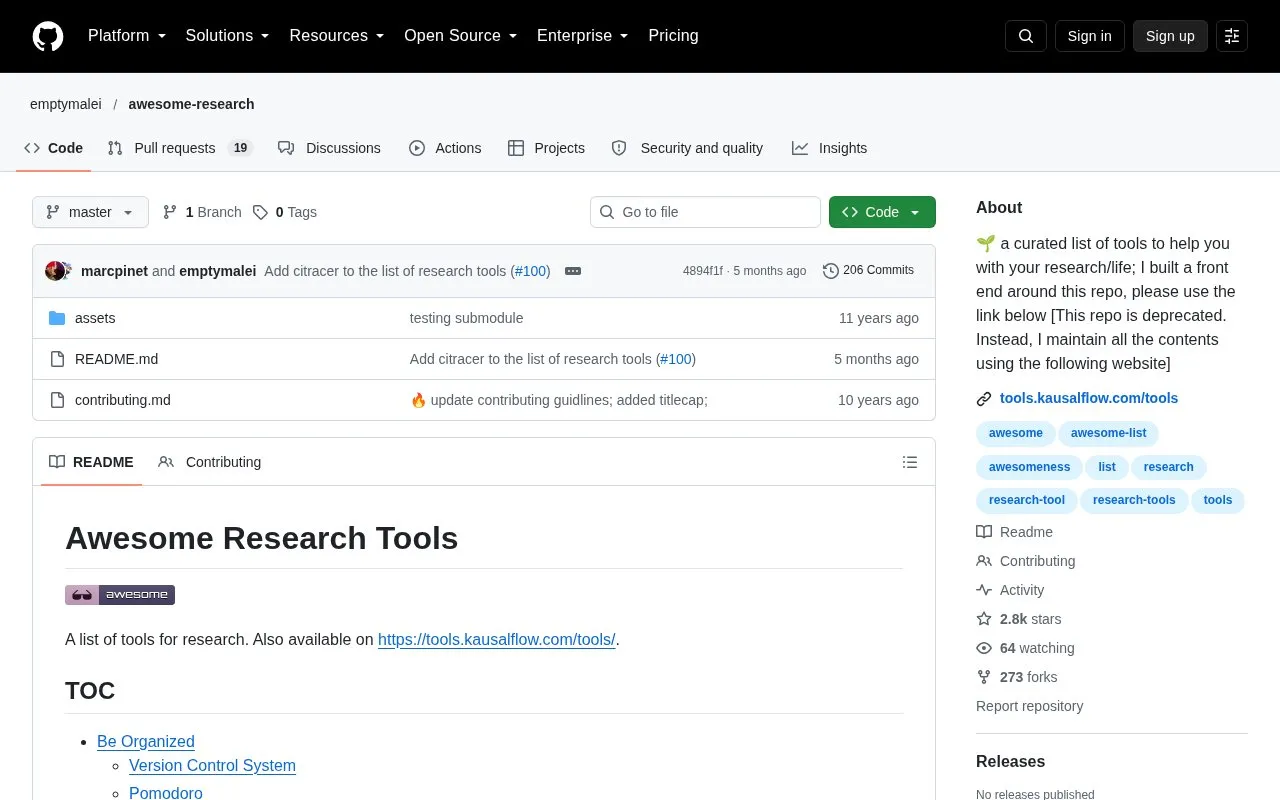Open the GitHub homepage logo
The width and height of the screenshot is (1280, 800).
click(x=48, y=36)
